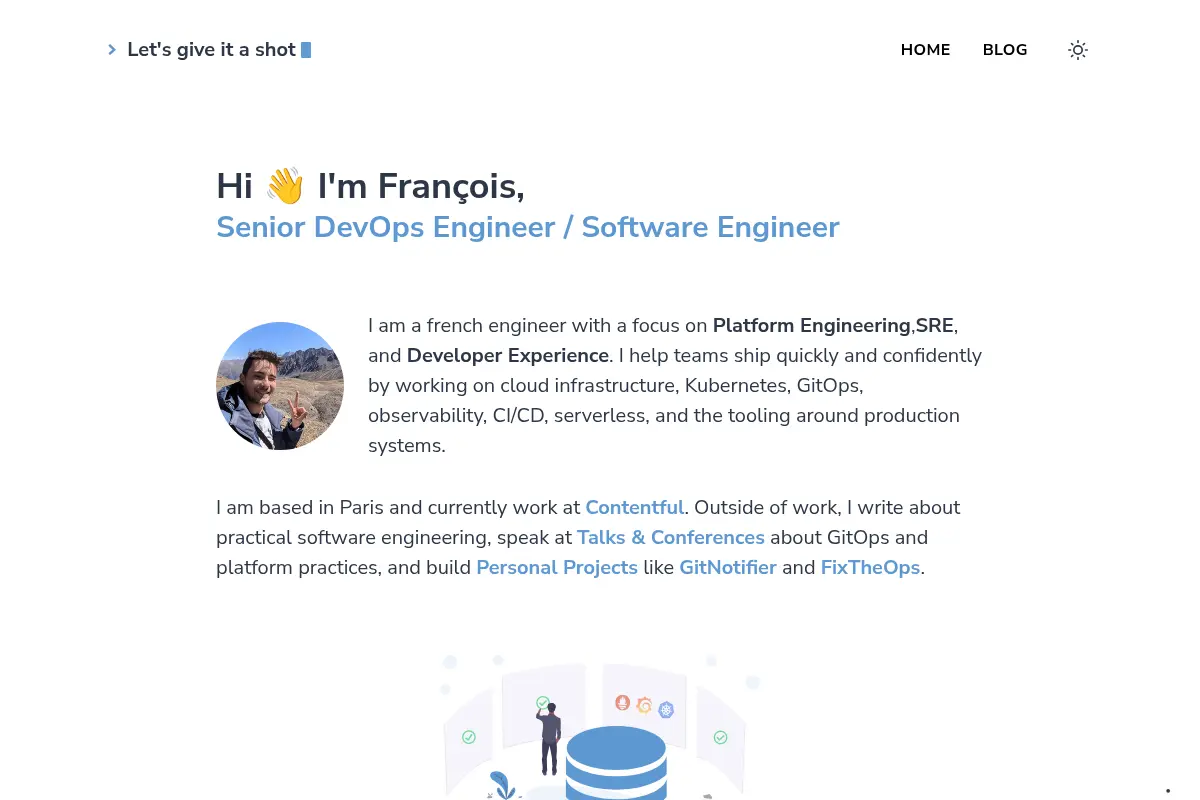Click "Senior DevOps Engineer / Software Engineer" heading
Viewport: 1200px width, 800px height.
pyautogui.click(x=528, y=227)
